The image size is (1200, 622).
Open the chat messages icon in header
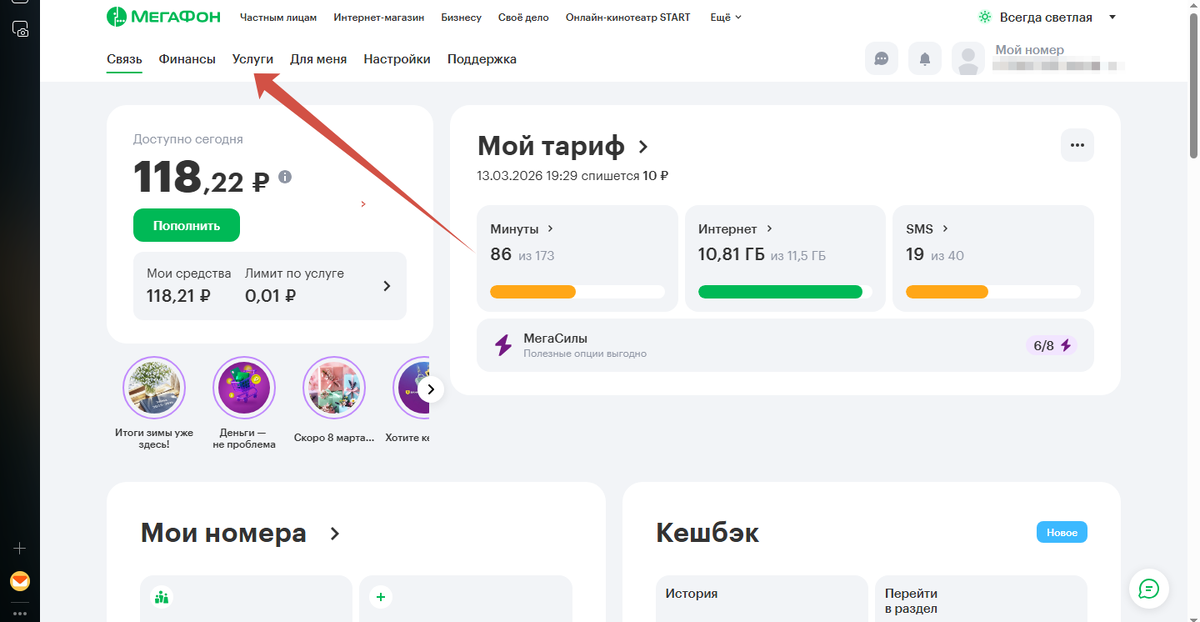point(881,59)
